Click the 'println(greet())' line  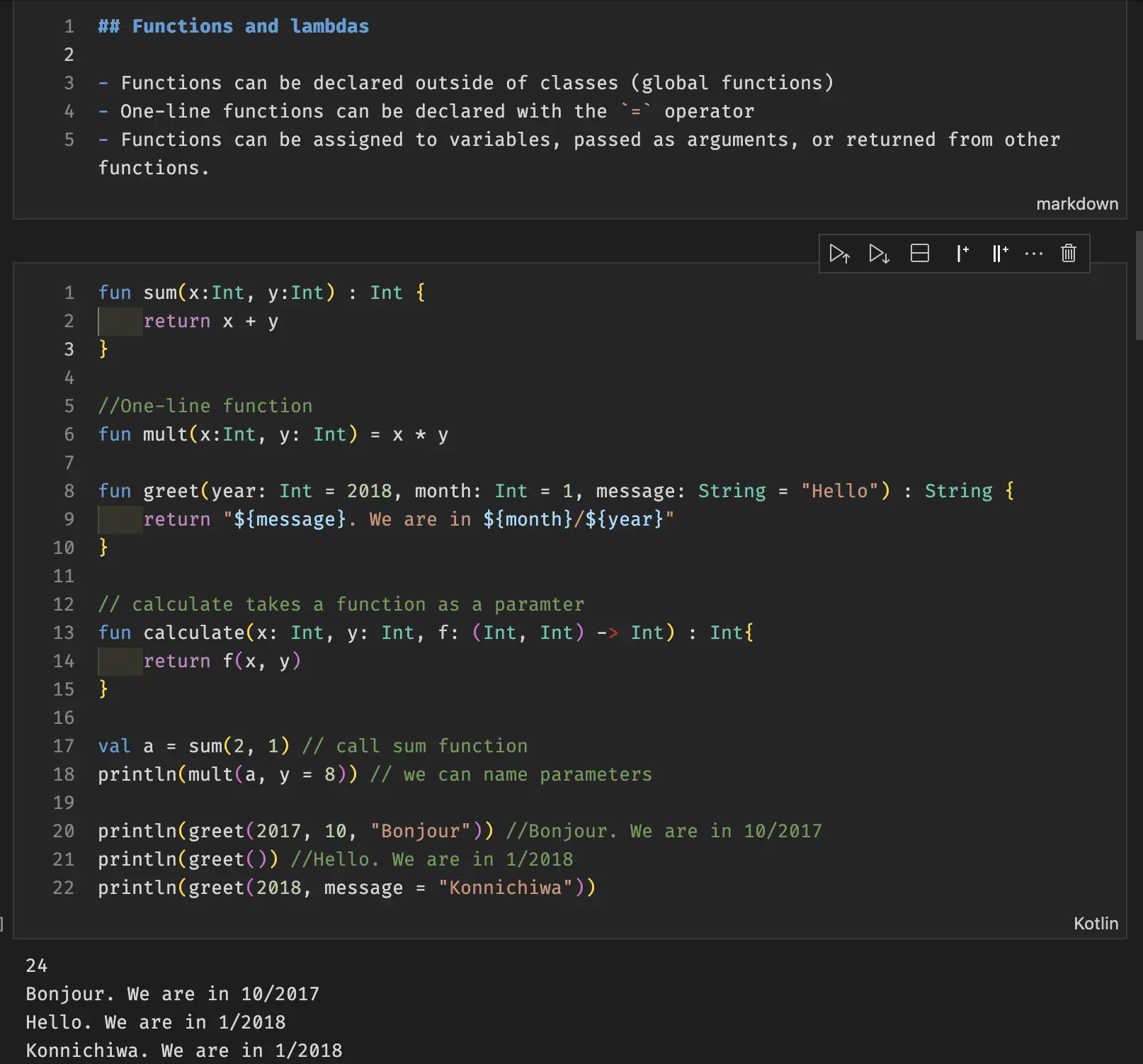(x=188, y=859)
